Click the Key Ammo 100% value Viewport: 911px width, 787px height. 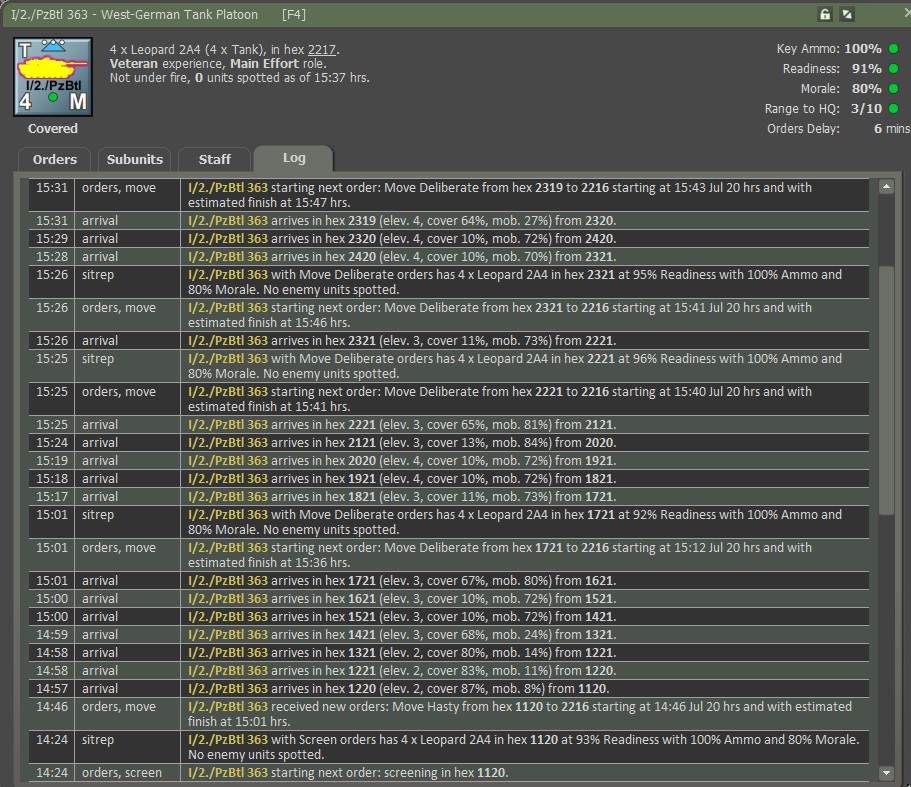[x=862, y=49]
